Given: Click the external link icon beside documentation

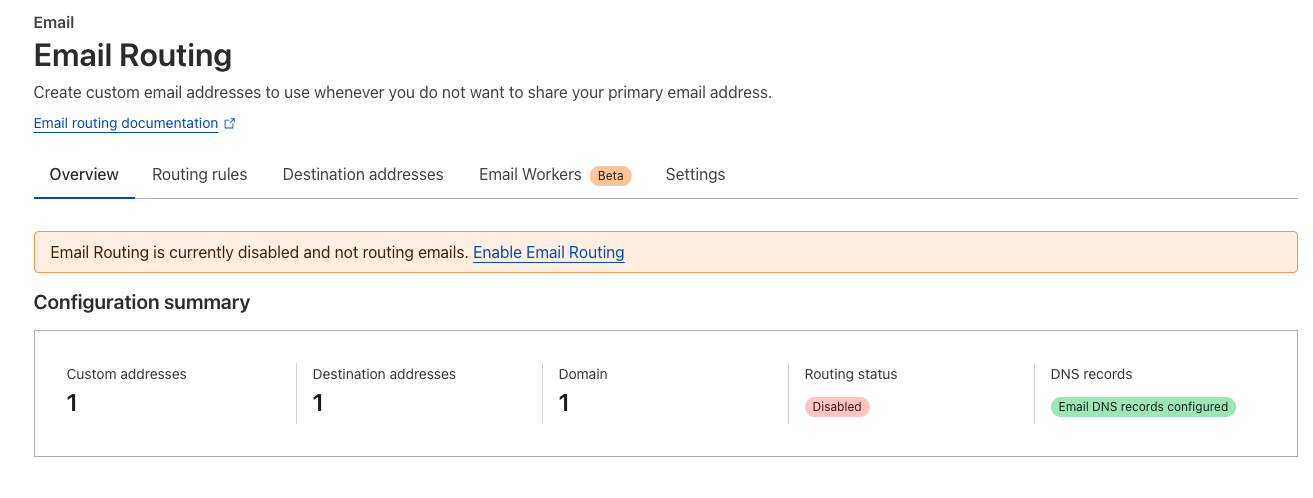Looking at the screenshot, I should [230, 124].
